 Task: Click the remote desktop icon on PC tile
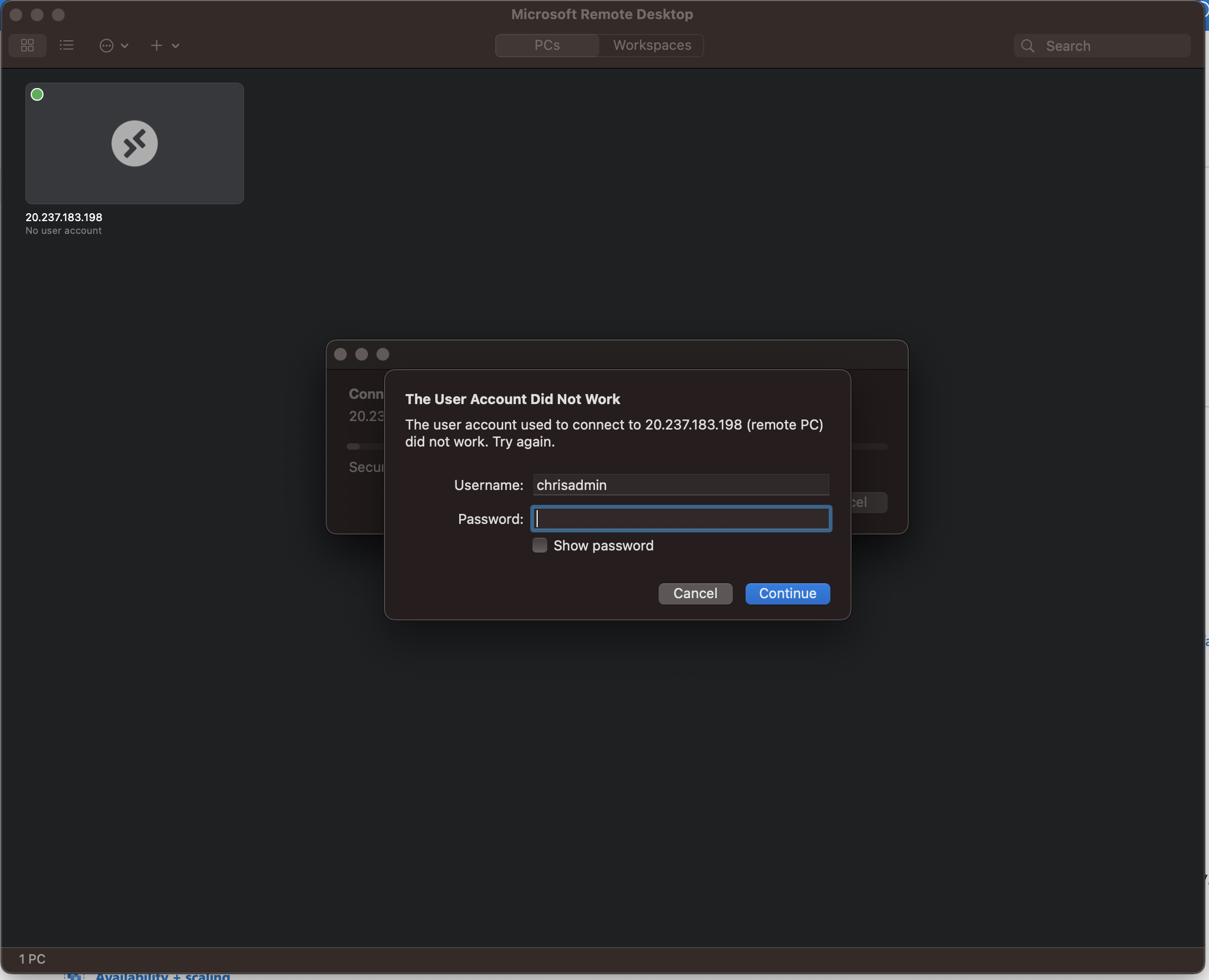(x=134, y=143)
